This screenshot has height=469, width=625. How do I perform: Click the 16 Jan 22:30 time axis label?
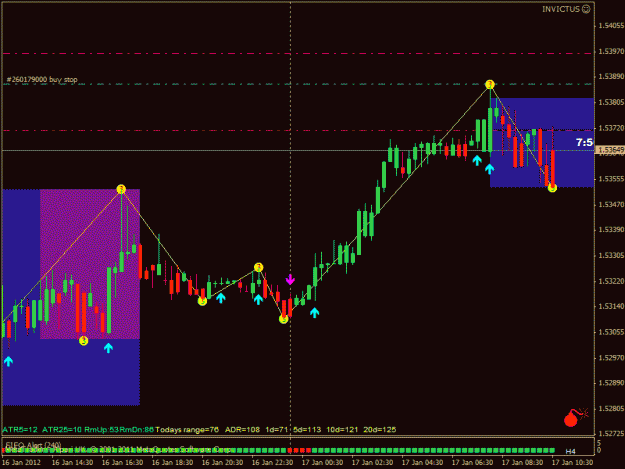click(272, 463)
